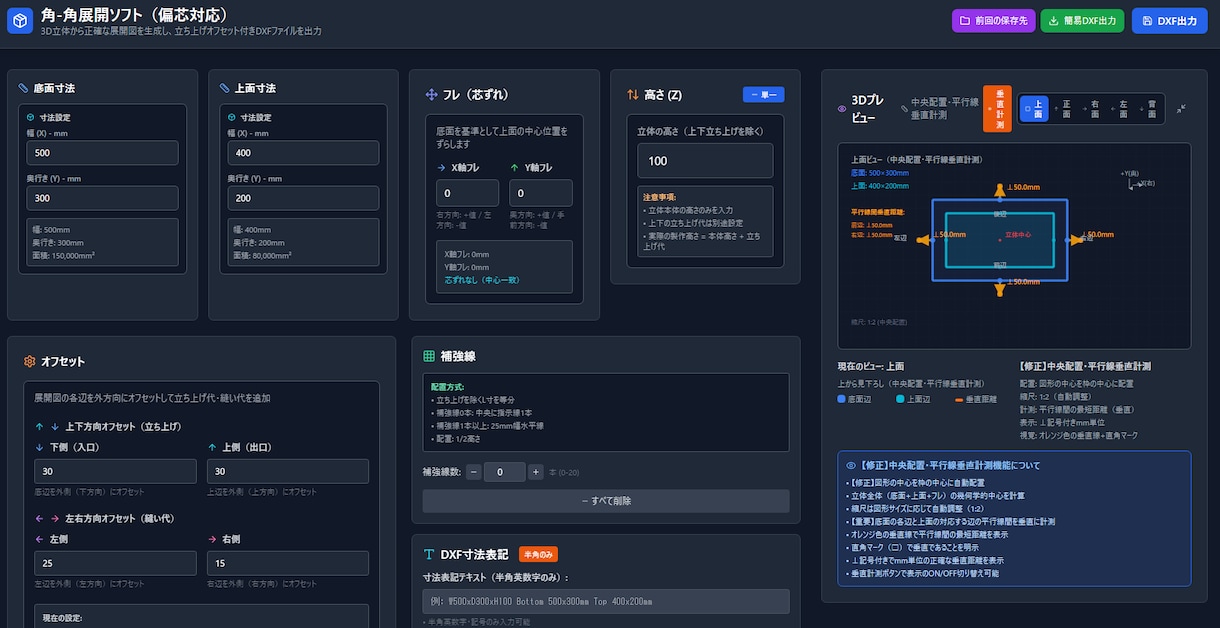The height and width of the screenshot is (628, 1220).
Task: Click 上面寸法 奥行き (Y) field showing 200
Action: (303, 198)
